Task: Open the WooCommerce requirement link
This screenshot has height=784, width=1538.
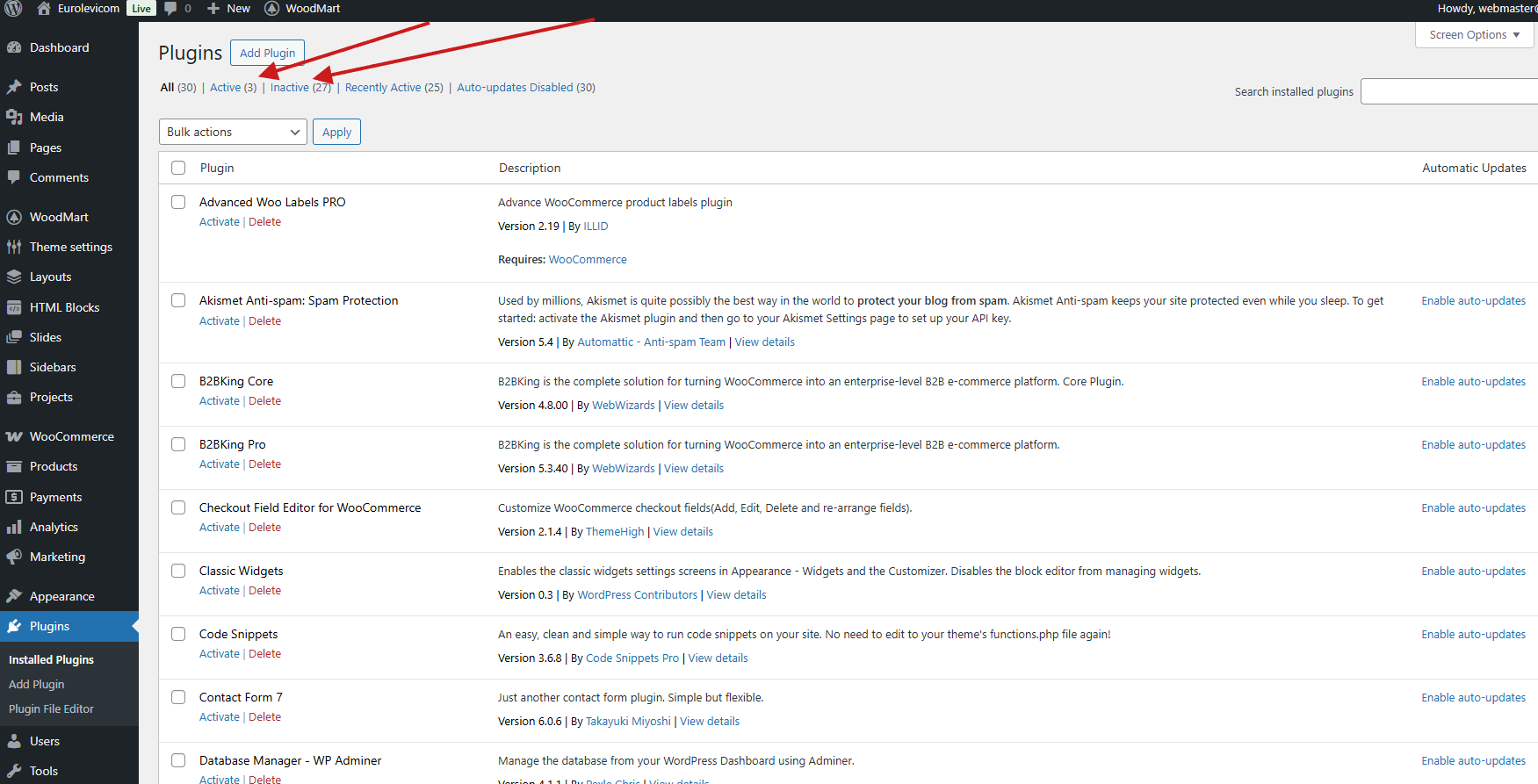Action: [588, 259]
